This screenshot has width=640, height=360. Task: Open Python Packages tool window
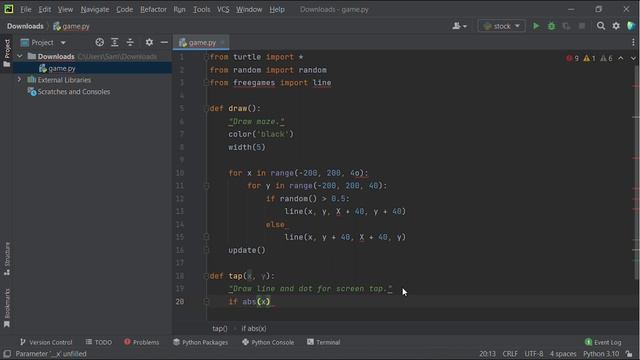click(x=200, y=342)
